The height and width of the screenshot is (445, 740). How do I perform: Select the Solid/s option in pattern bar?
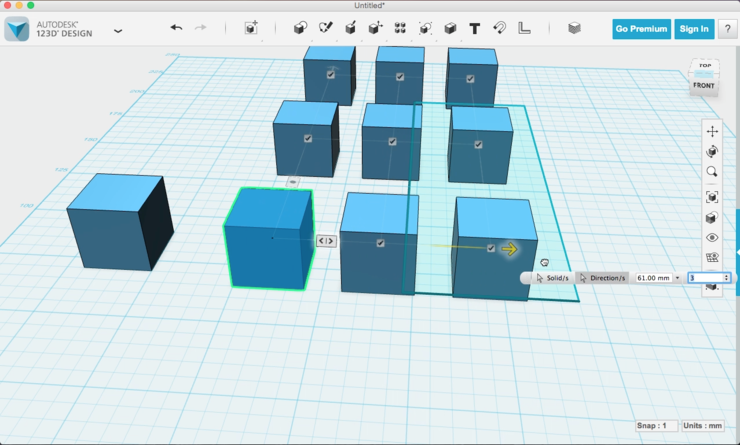tap(552, 278)
